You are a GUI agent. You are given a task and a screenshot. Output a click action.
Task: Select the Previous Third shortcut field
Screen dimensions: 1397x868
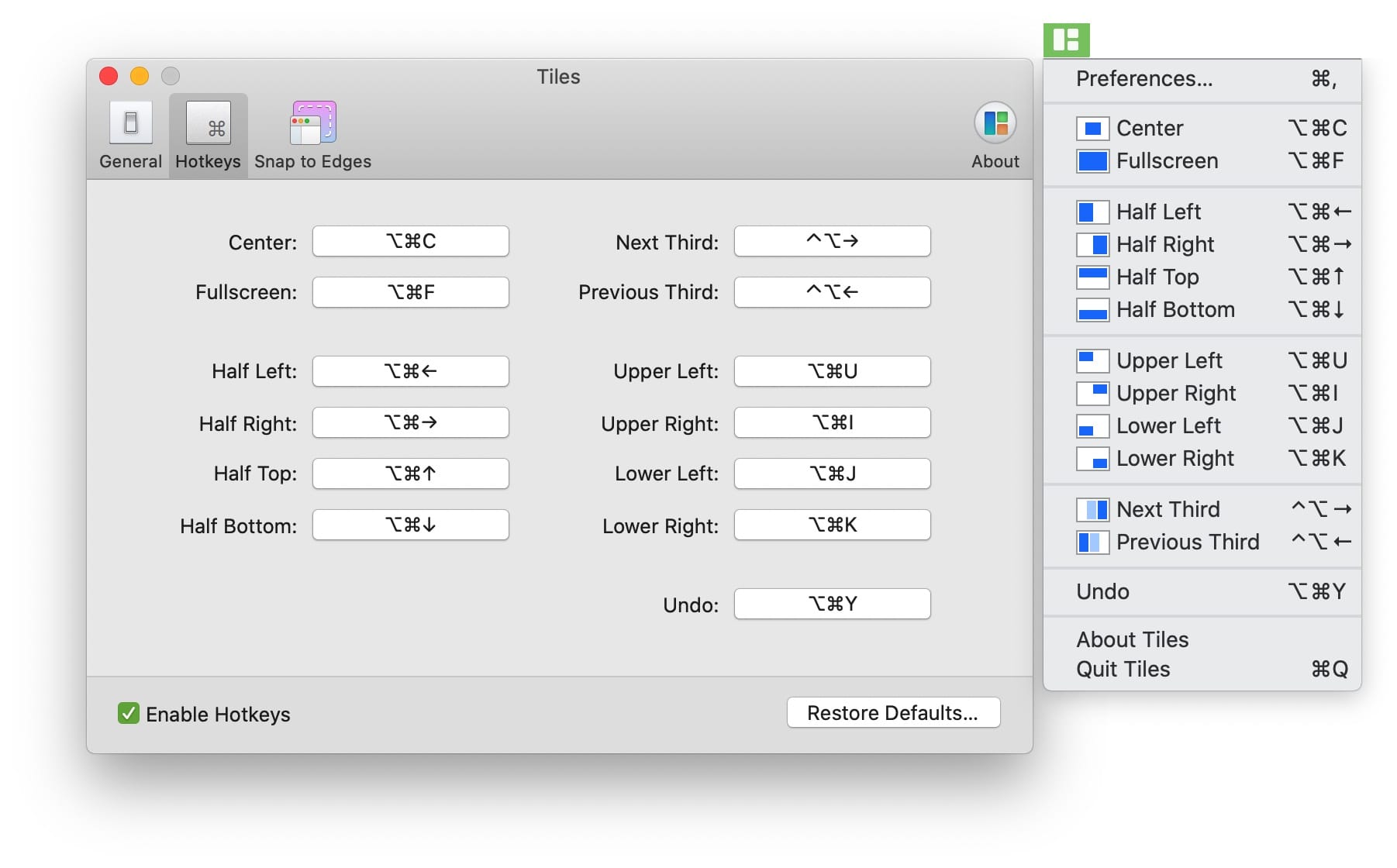coord(832,293)
